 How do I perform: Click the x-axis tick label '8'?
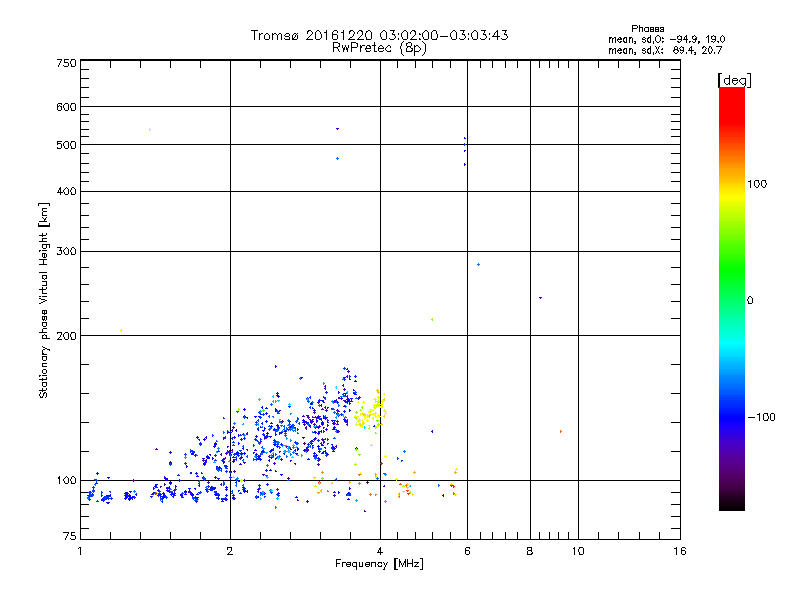pyautogui.click(x=530, y=551)
